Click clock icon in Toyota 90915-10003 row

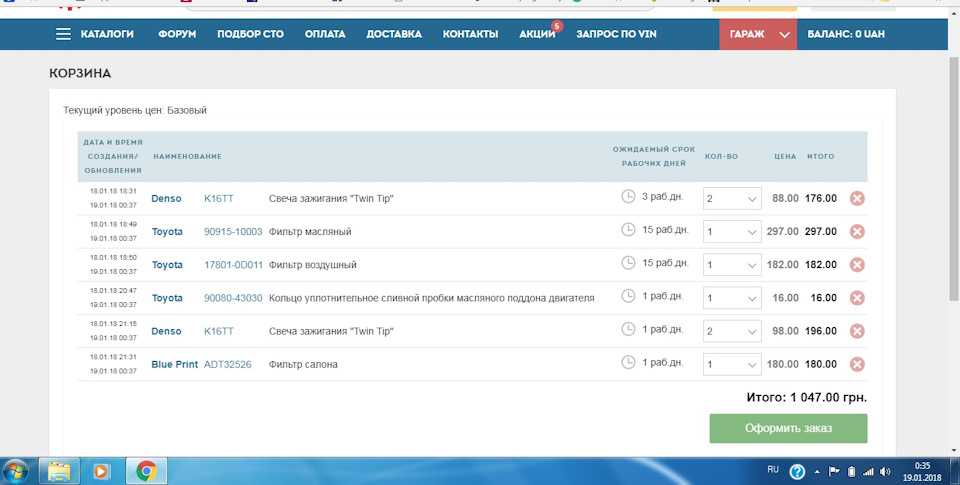[x=628, y=230]
